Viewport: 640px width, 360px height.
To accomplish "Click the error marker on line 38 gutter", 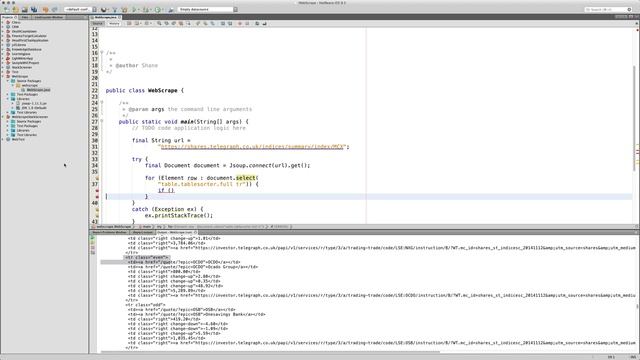I will (97, 190).
